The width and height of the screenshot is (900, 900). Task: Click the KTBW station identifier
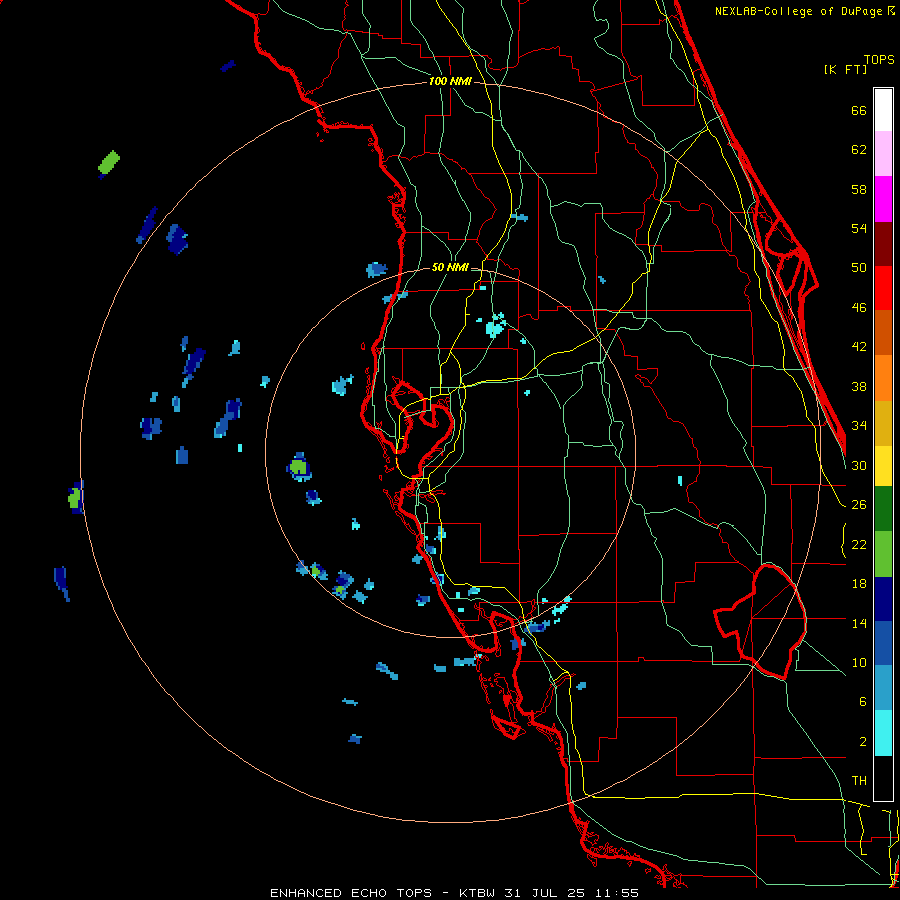pyautogui.click(x=476, y=893)
